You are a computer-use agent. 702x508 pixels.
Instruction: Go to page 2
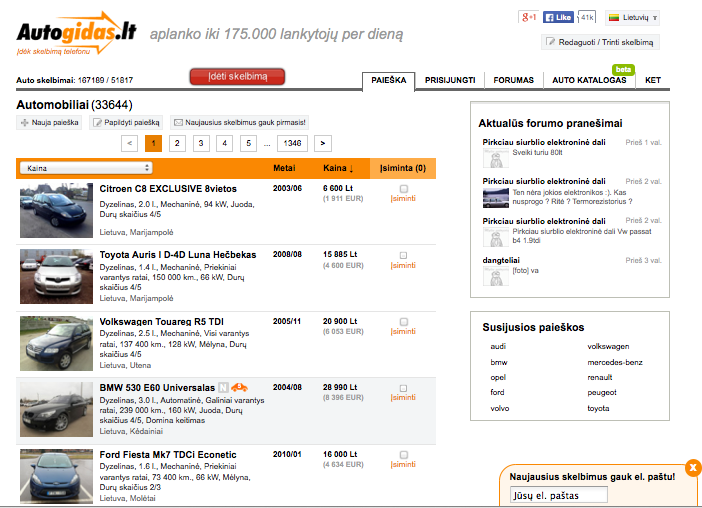tap(177, 143)
